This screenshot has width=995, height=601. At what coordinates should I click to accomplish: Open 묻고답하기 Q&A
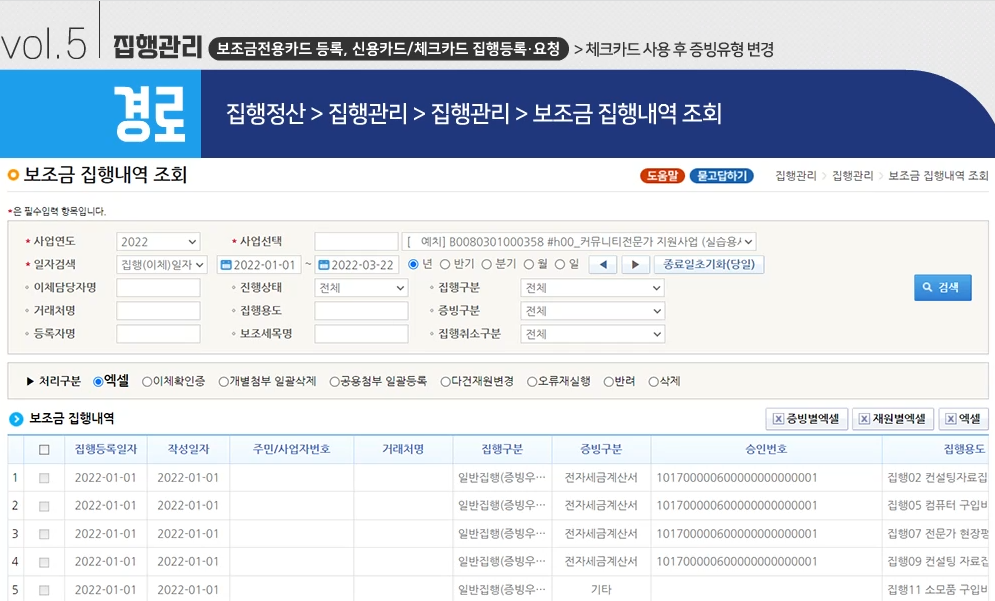click(x=722, y=176)
